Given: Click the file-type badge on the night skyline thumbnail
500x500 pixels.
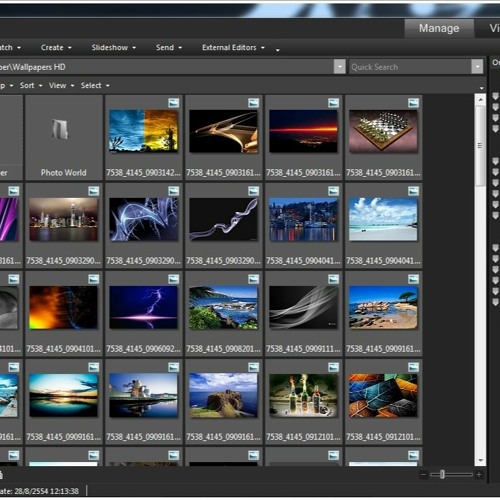Looking at the screenshot, I should [94, 191].
